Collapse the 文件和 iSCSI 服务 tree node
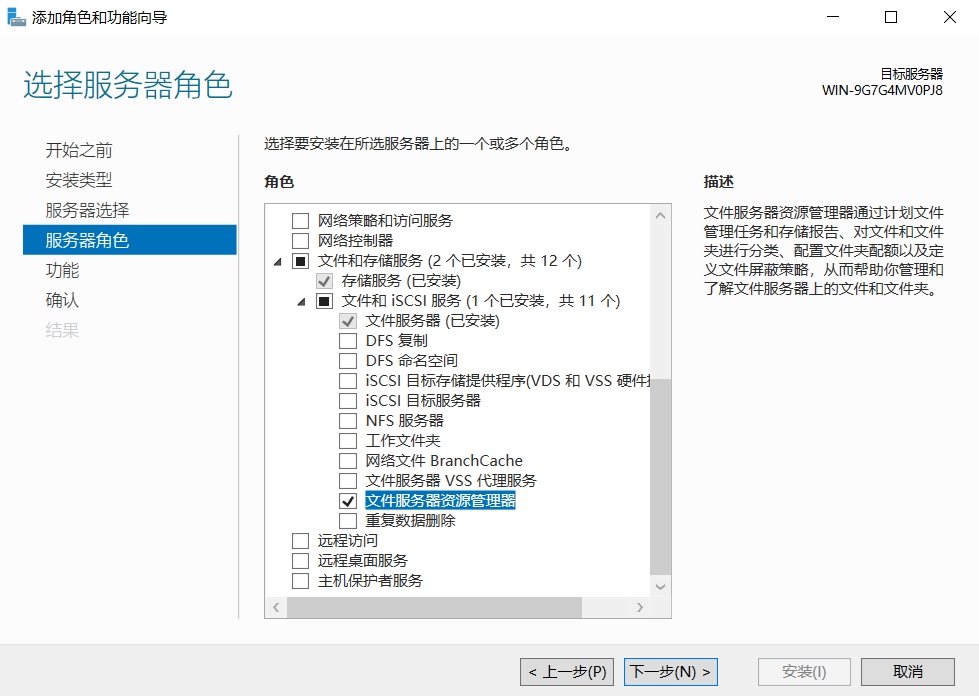This screenshot has height=696, width=979. coord(302,302)
